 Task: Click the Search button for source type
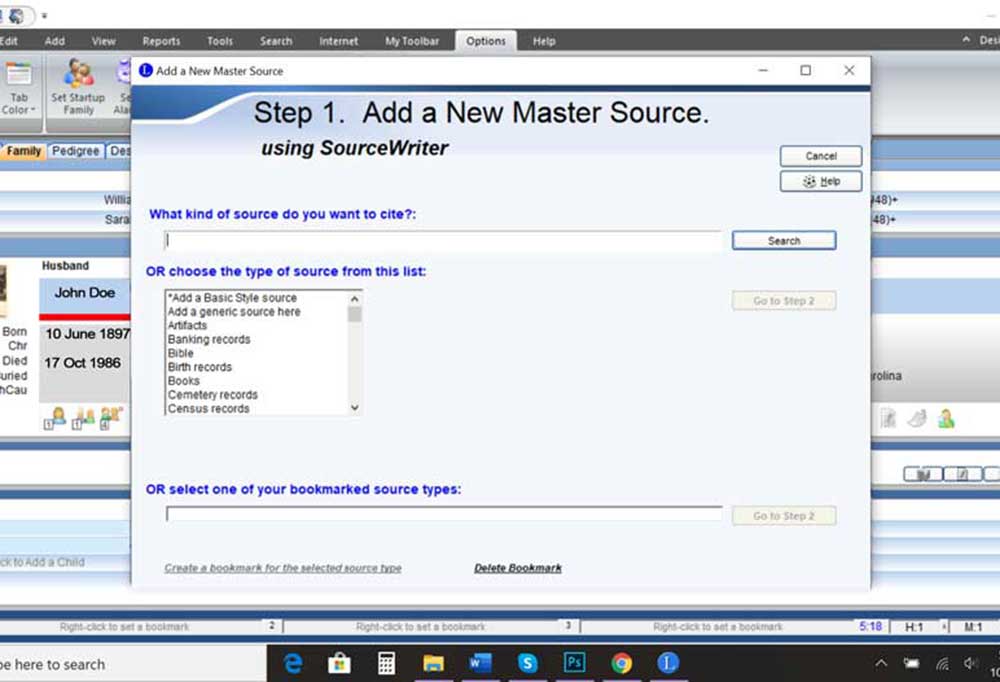(784, 241)
